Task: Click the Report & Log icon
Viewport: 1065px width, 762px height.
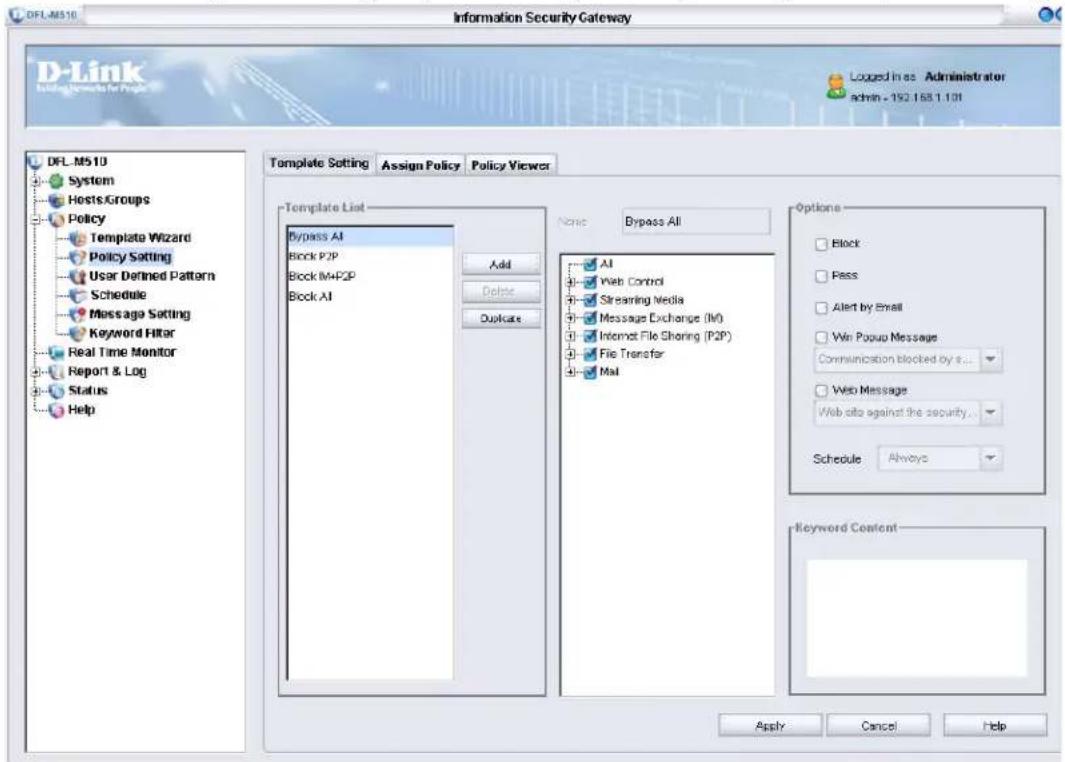Action: pyautogui.click(x=56, y=371)
